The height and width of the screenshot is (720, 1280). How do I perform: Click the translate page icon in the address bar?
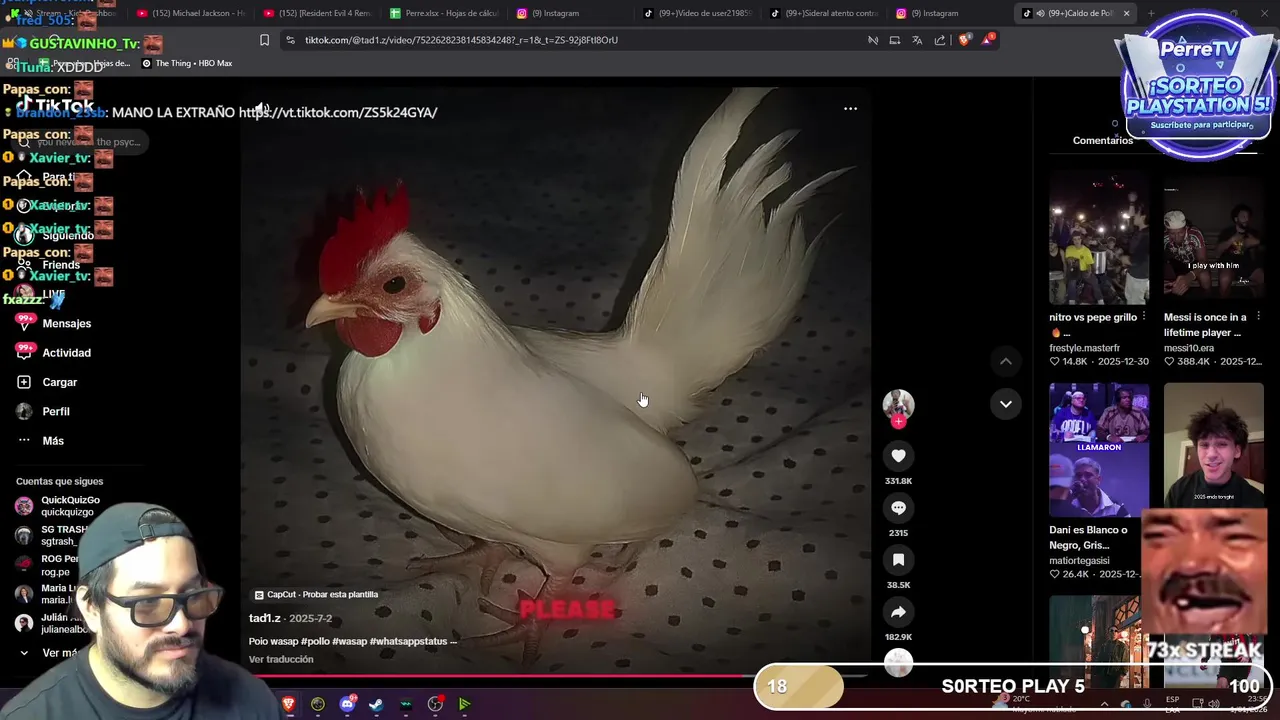pos(917,40)
